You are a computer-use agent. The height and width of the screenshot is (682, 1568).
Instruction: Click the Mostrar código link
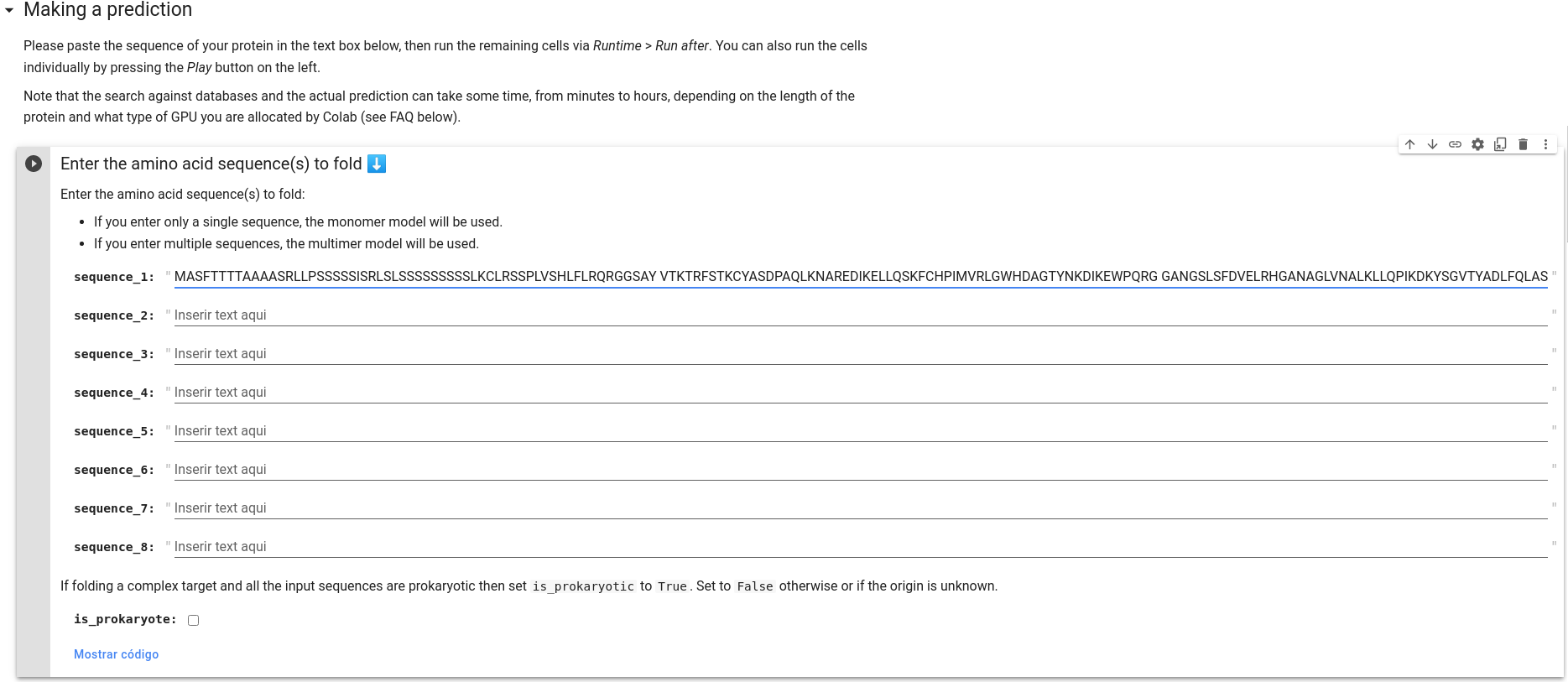click(116, 654)
